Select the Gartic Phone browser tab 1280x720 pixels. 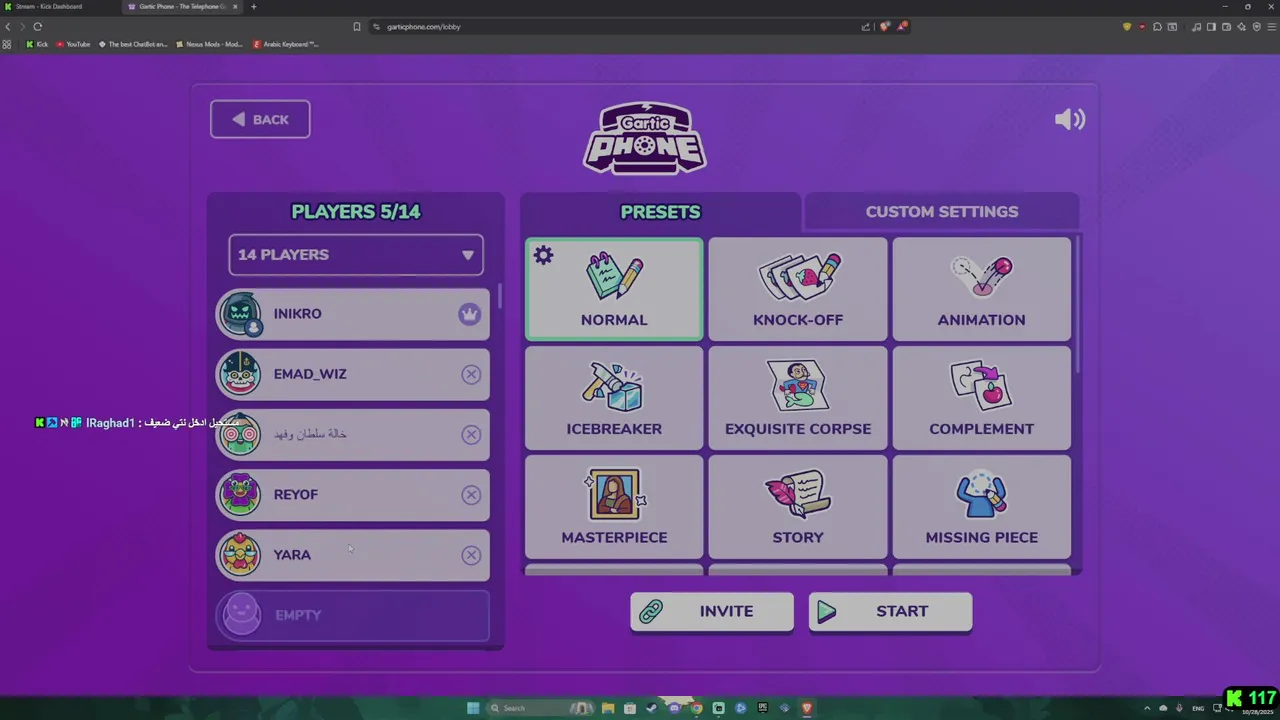tap(180, 7)
